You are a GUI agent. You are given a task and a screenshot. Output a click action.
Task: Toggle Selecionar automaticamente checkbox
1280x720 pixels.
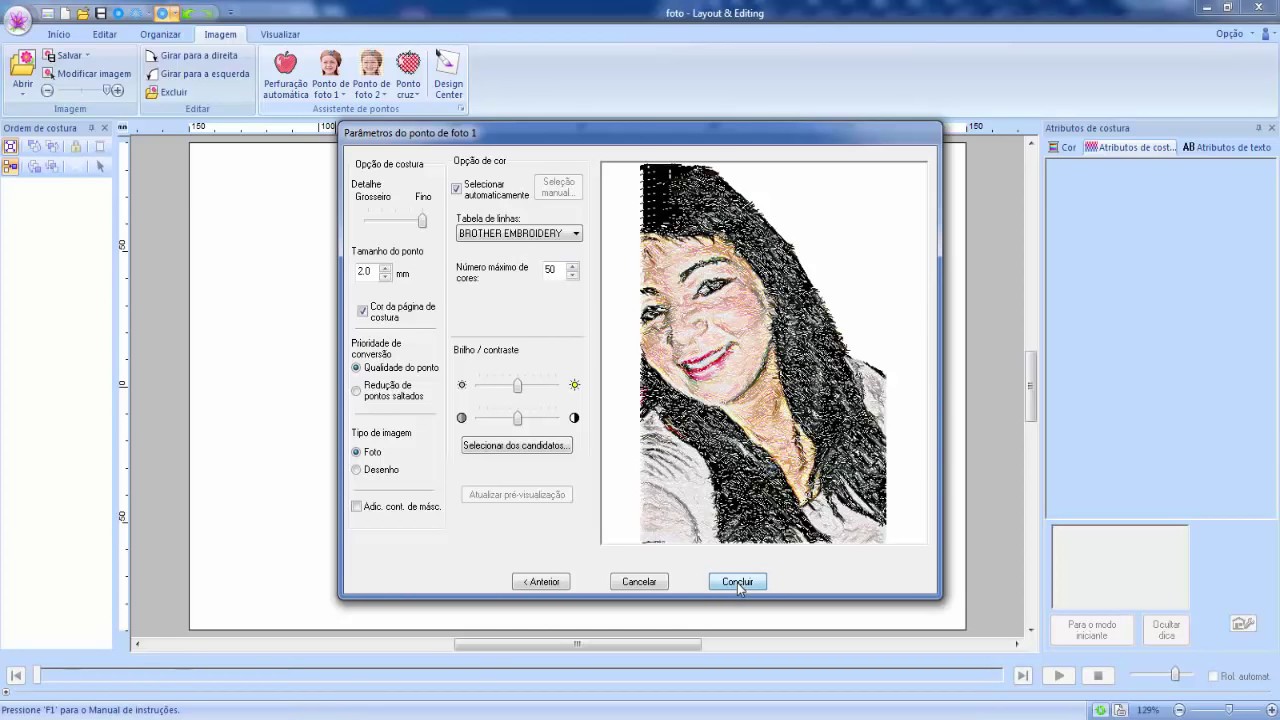[x=457, y=189]
